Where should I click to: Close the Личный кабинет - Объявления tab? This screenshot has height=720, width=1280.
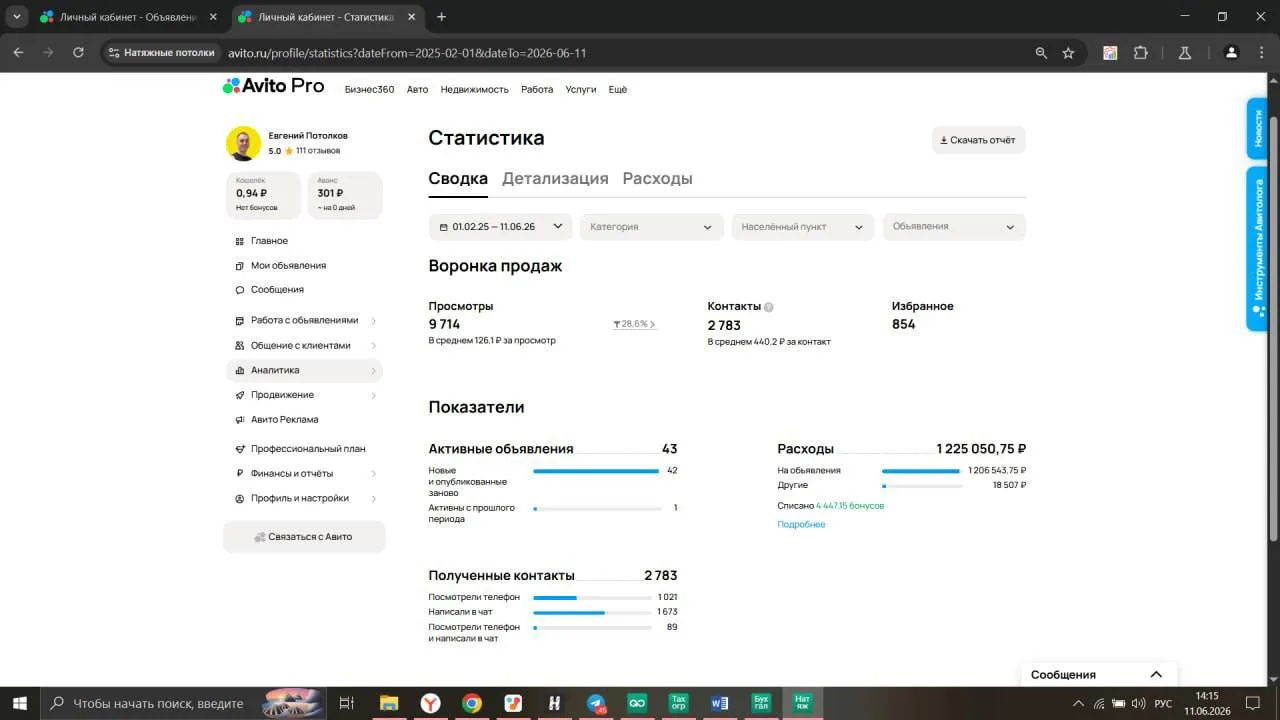(213, 17)
